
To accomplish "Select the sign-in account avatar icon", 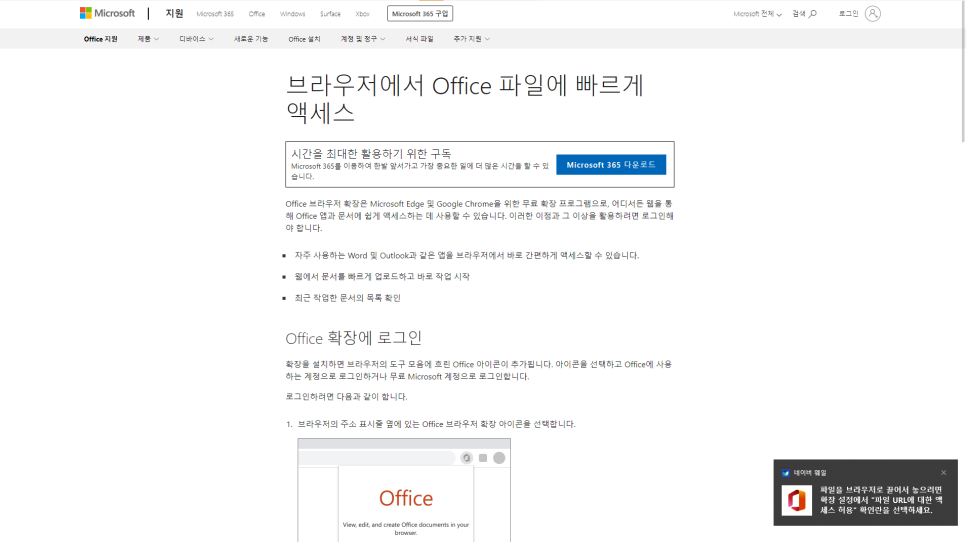I will tap(872, 14).
